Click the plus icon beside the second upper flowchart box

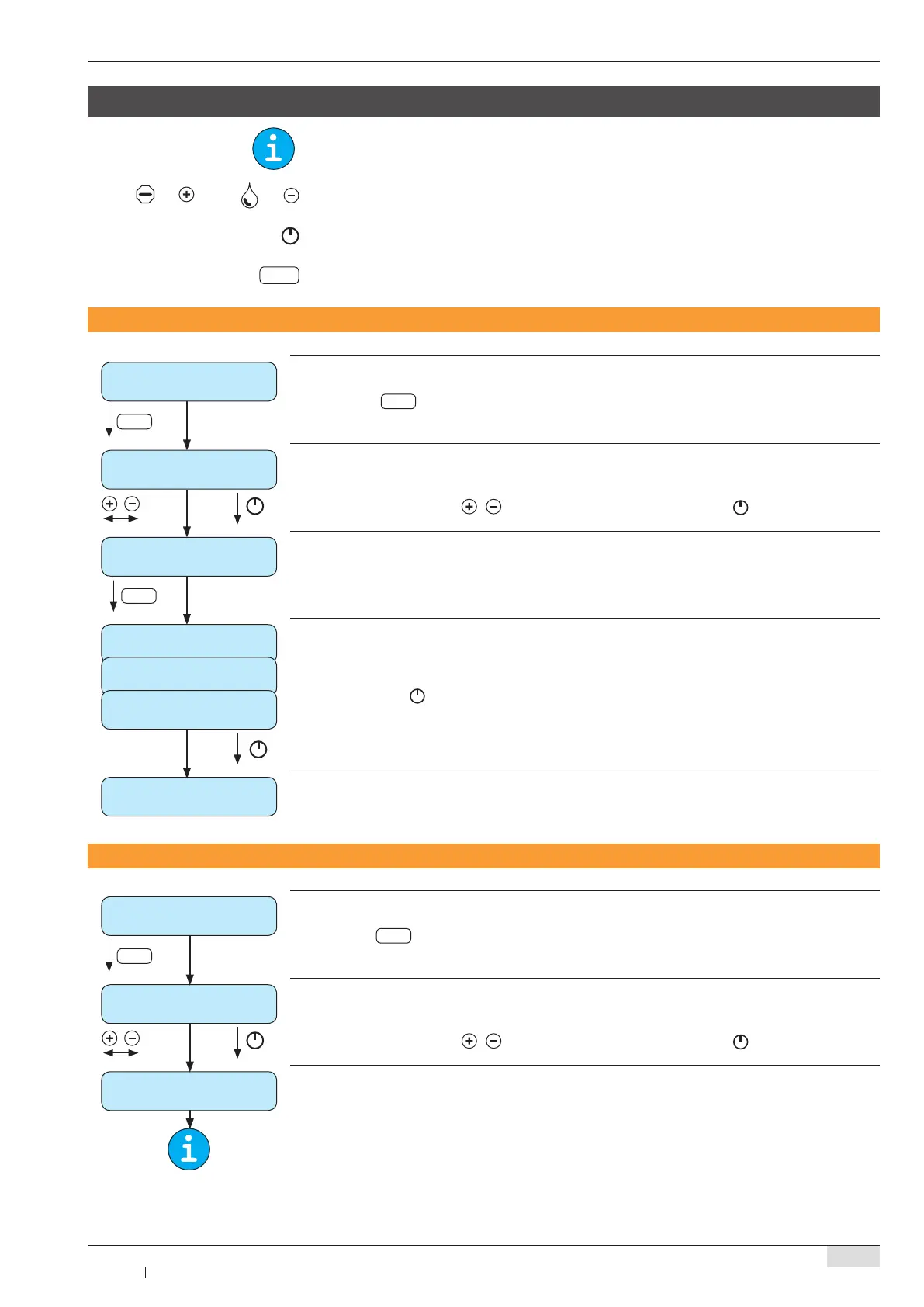point(109,504)
